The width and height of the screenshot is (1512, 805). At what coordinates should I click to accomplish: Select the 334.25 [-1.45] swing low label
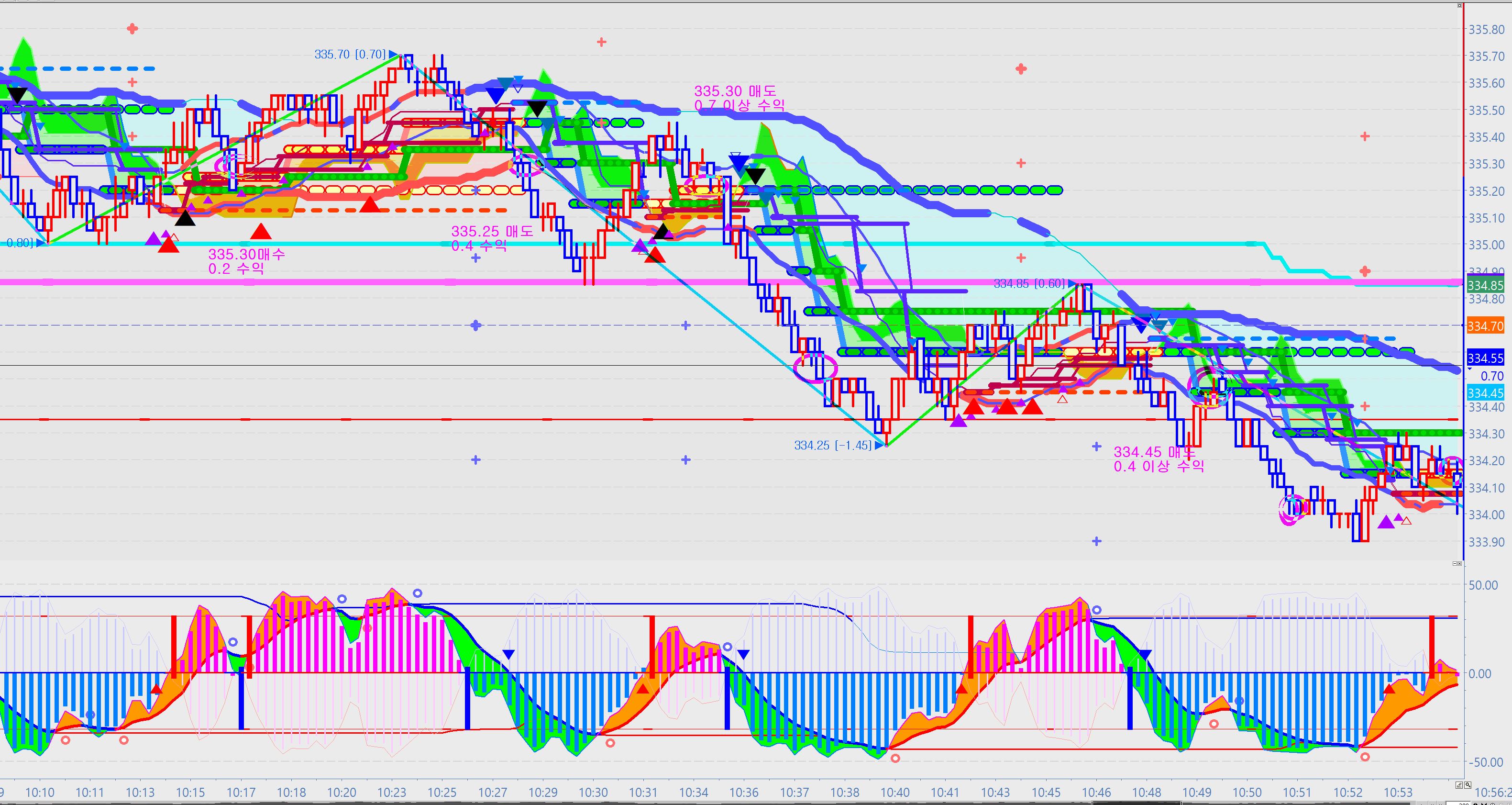pyautogui.click(x=833, y=446)
